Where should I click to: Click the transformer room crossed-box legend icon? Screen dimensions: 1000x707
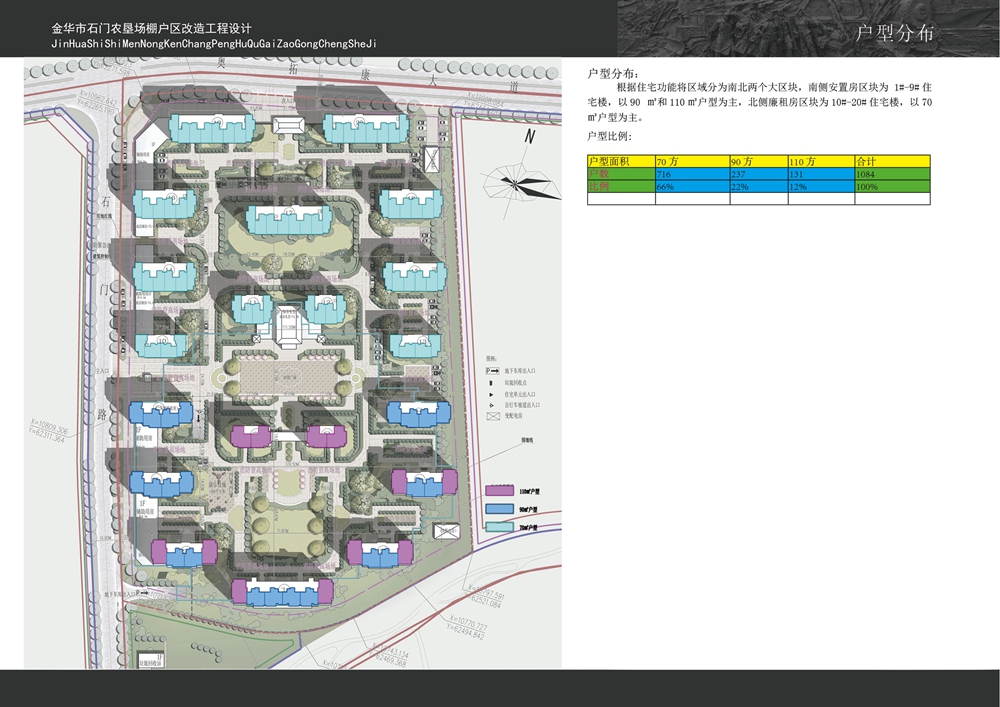click(x=491, y=418)
